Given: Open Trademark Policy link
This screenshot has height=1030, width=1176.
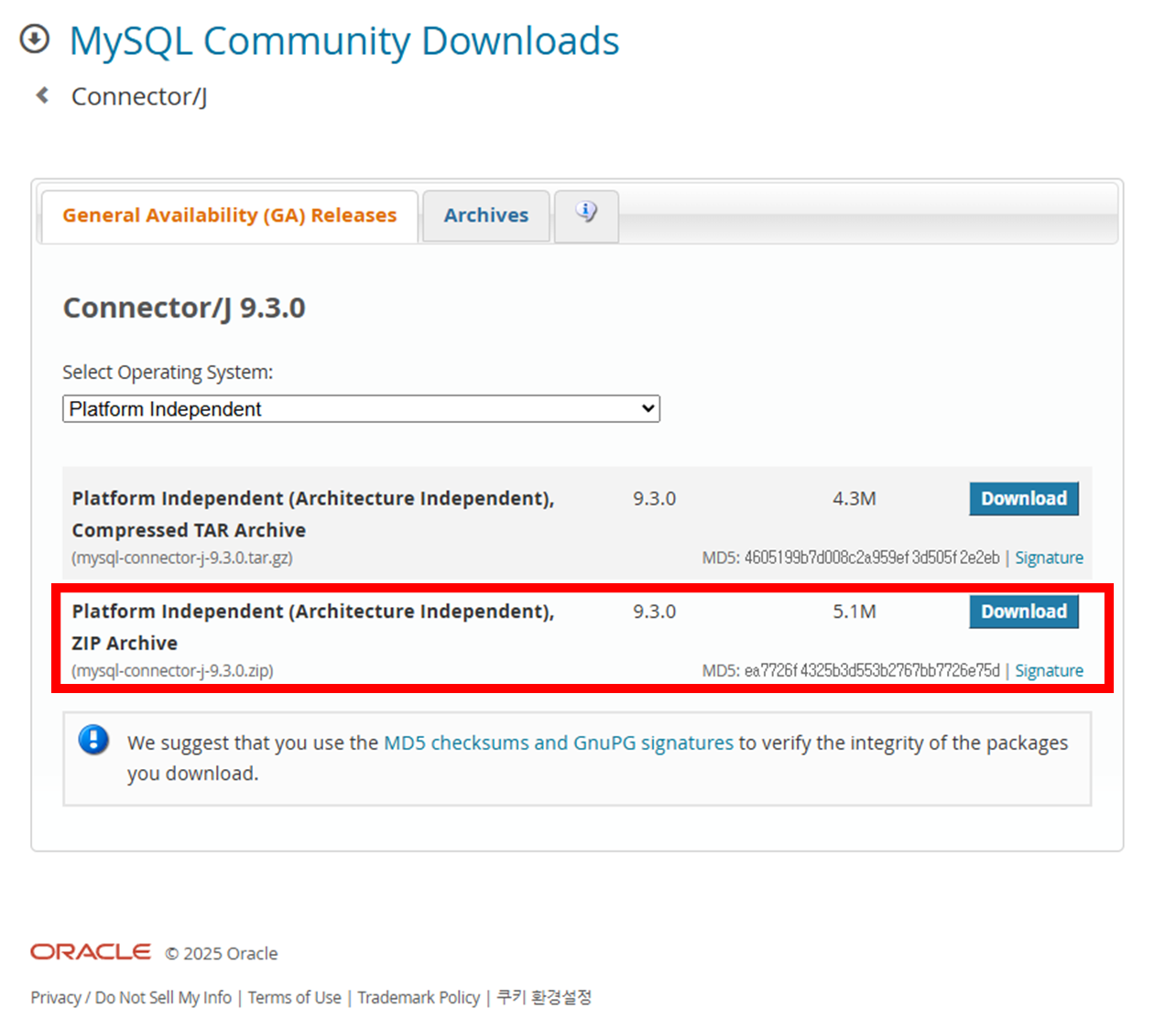Looking at the screenshot, I should (419, 997).
